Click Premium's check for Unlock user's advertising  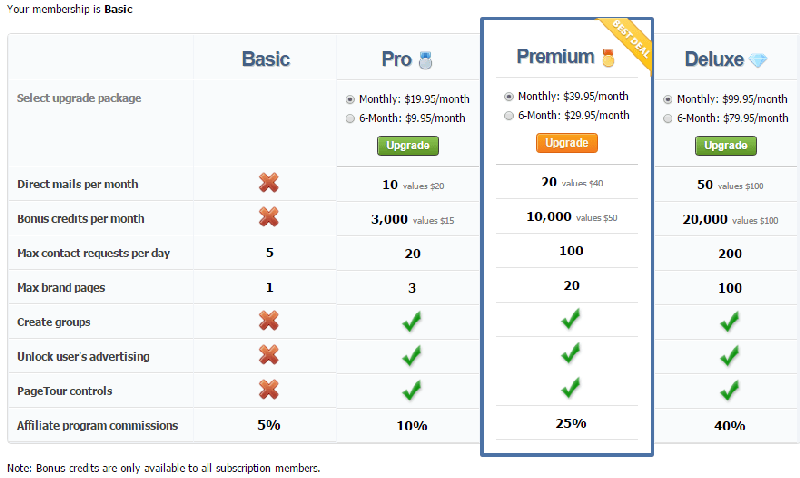(x=571, y=353)
